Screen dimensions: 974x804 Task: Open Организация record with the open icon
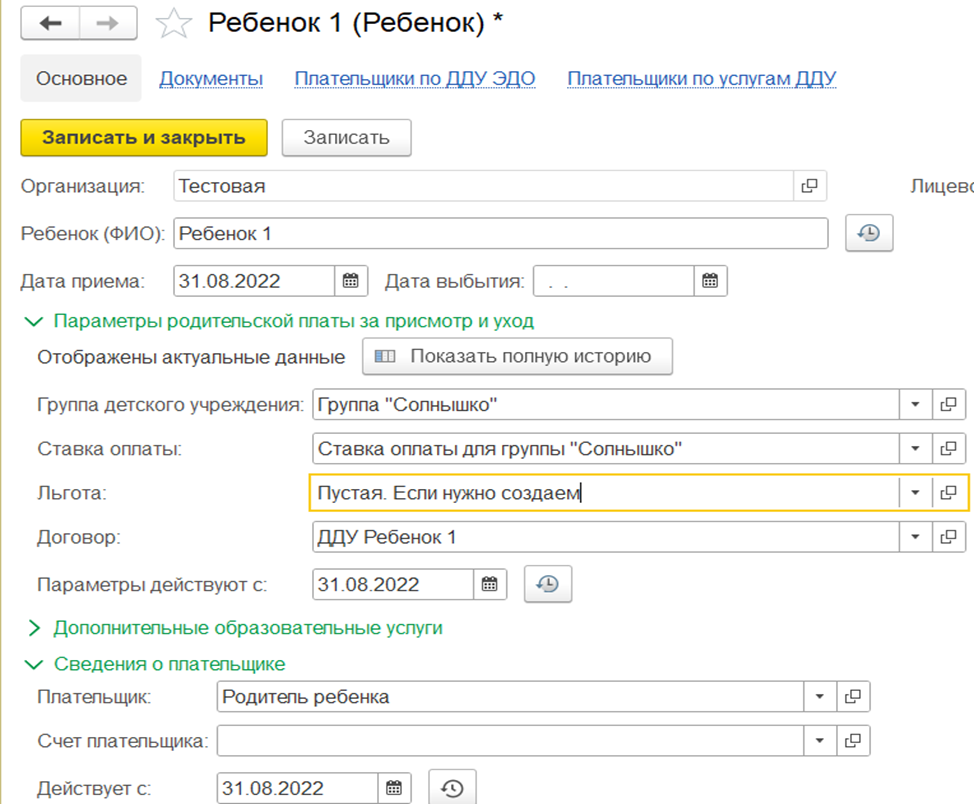tap(809, 186)
